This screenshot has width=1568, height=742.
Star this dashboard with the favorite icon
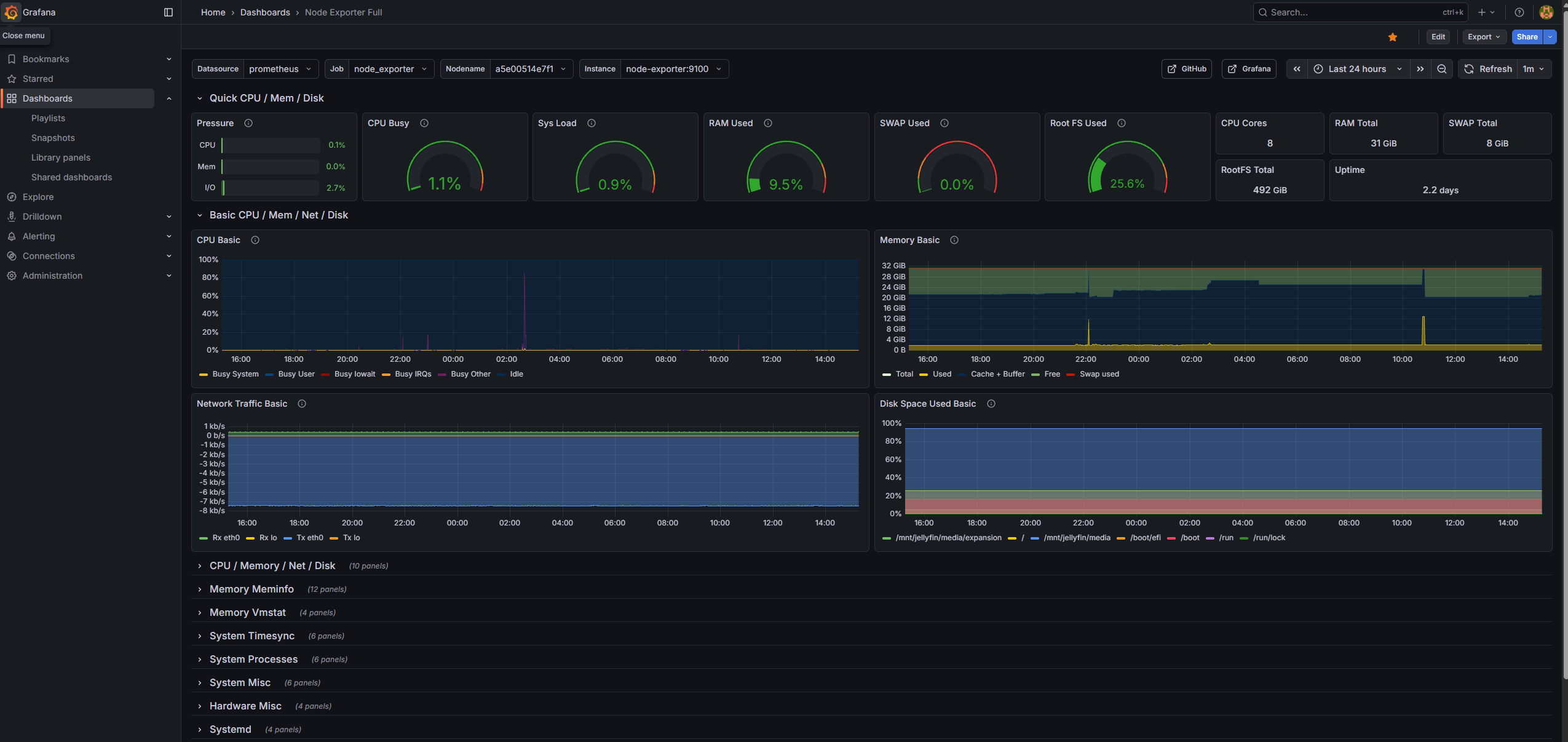[x=1393, y=37]
